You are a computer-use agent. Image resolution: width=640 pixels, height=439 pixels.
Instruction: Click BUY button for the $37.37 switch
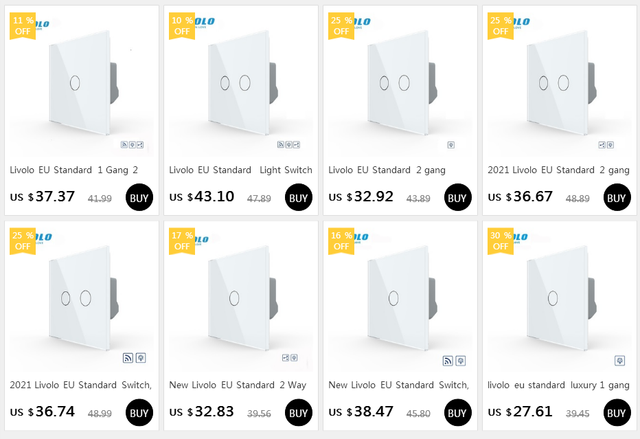tap(139, 197)
